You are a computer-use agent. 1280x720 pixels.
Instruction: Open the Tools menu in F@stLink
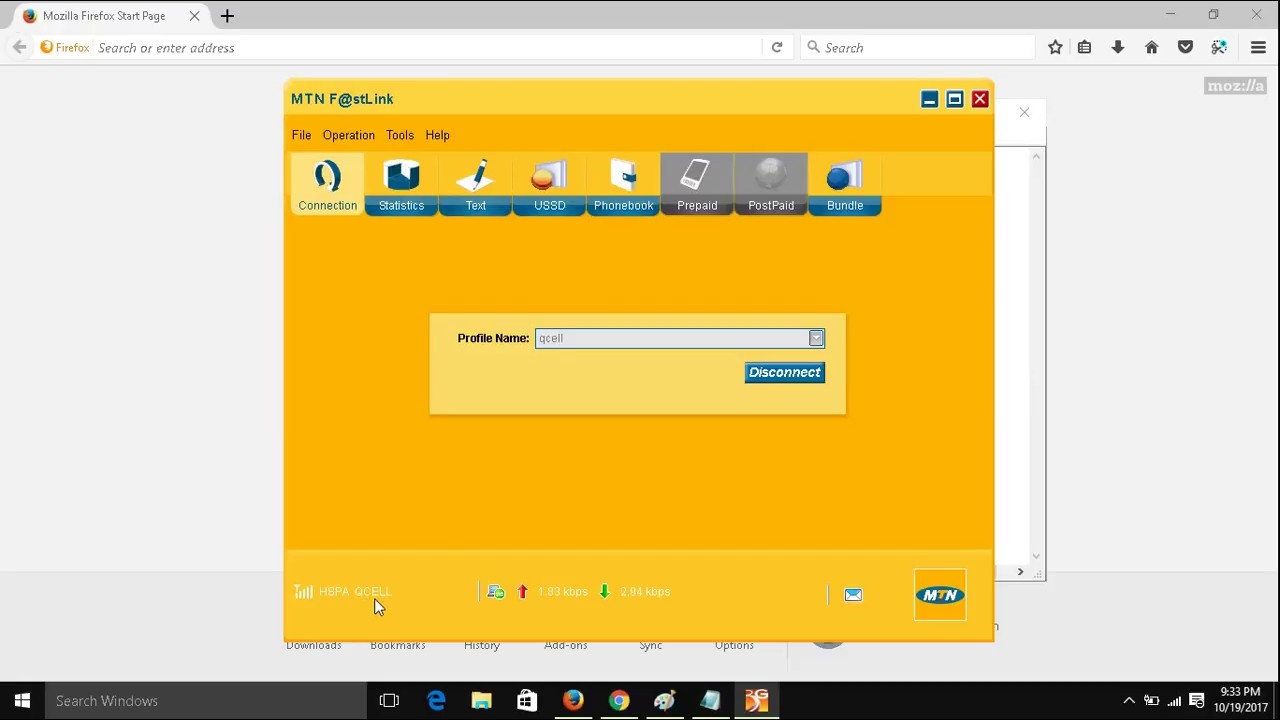pos(400,135)
